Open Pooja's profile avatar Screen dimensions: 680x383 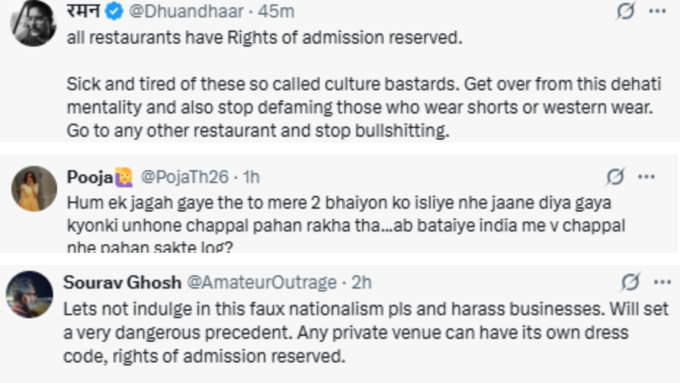[34, 189]
